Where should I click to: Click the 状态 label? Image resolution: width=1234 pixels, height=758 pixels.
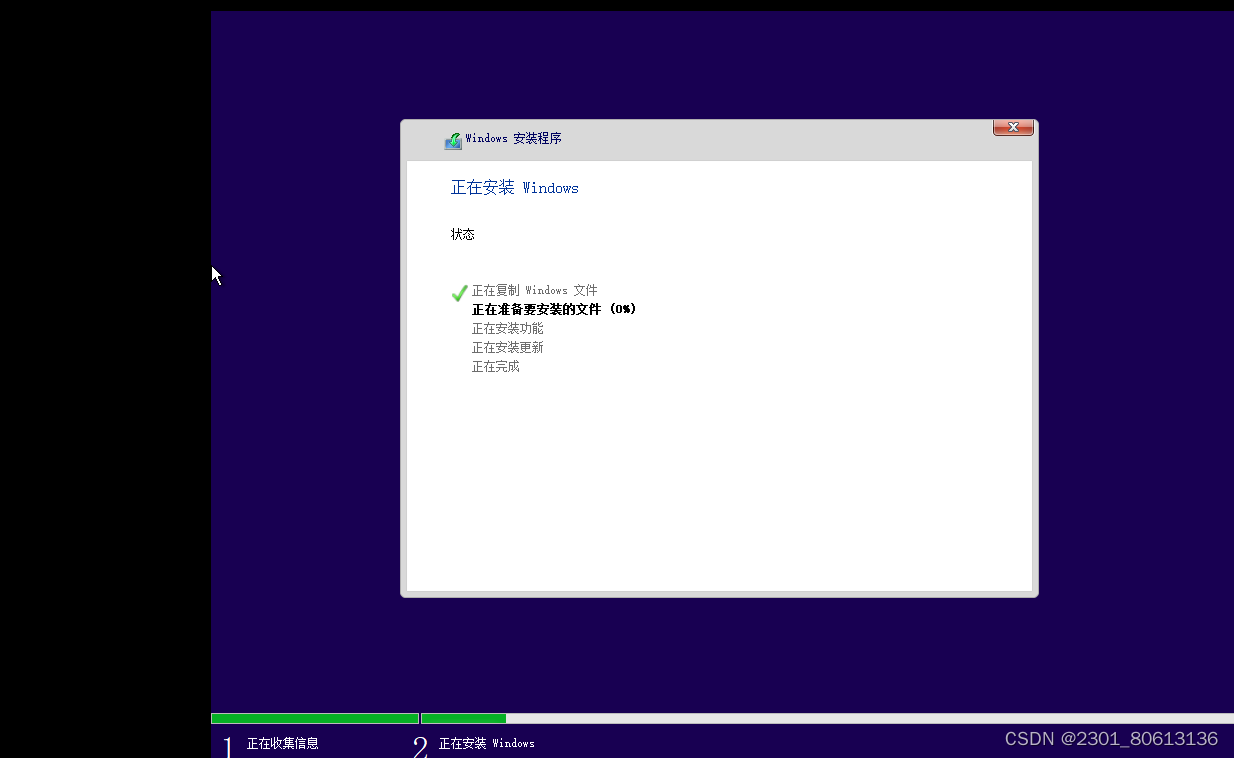point(462,234)
